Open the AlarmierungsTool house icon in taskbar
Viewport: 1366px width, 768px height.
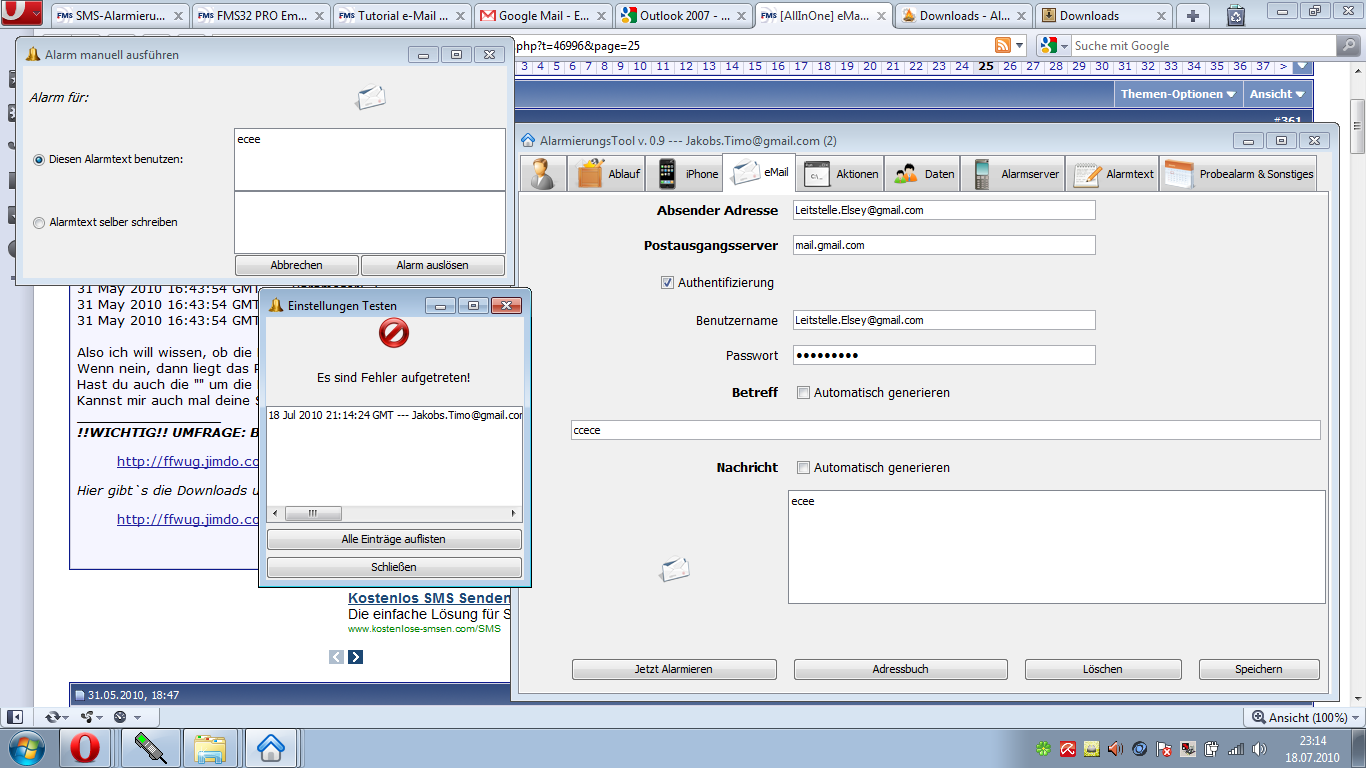point(271,748)
